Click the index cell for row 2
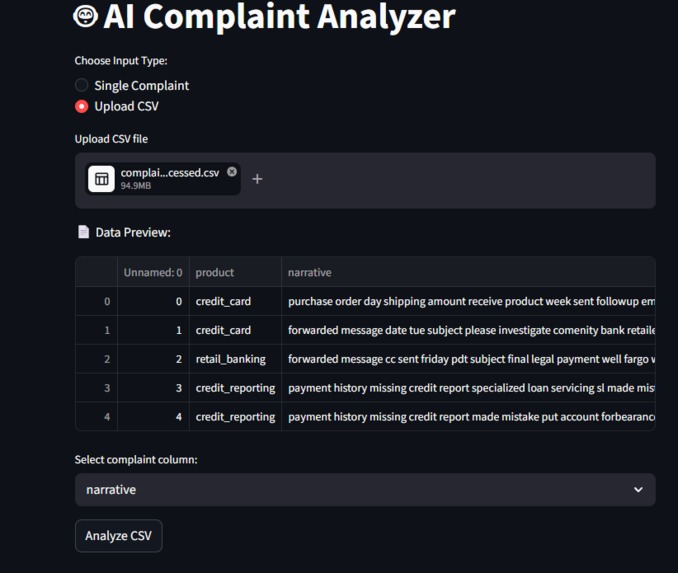The height and width of the screenshot is (573, 678). [x=96, y=359]
